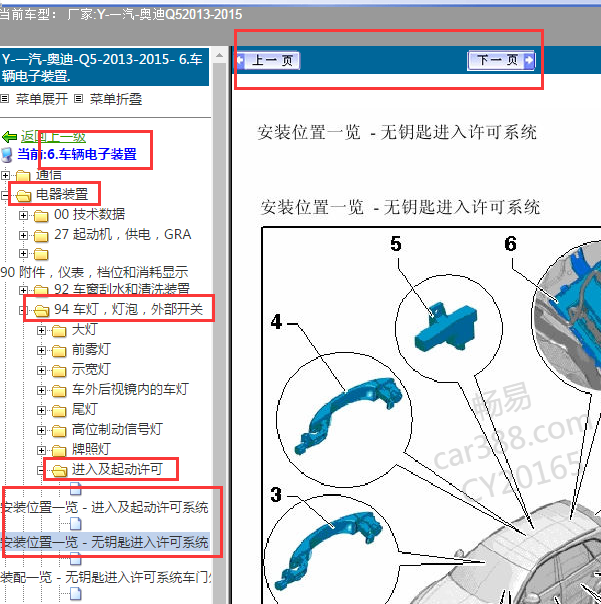
Task: Click folder icon of 通信
Action: pos(23,176)
